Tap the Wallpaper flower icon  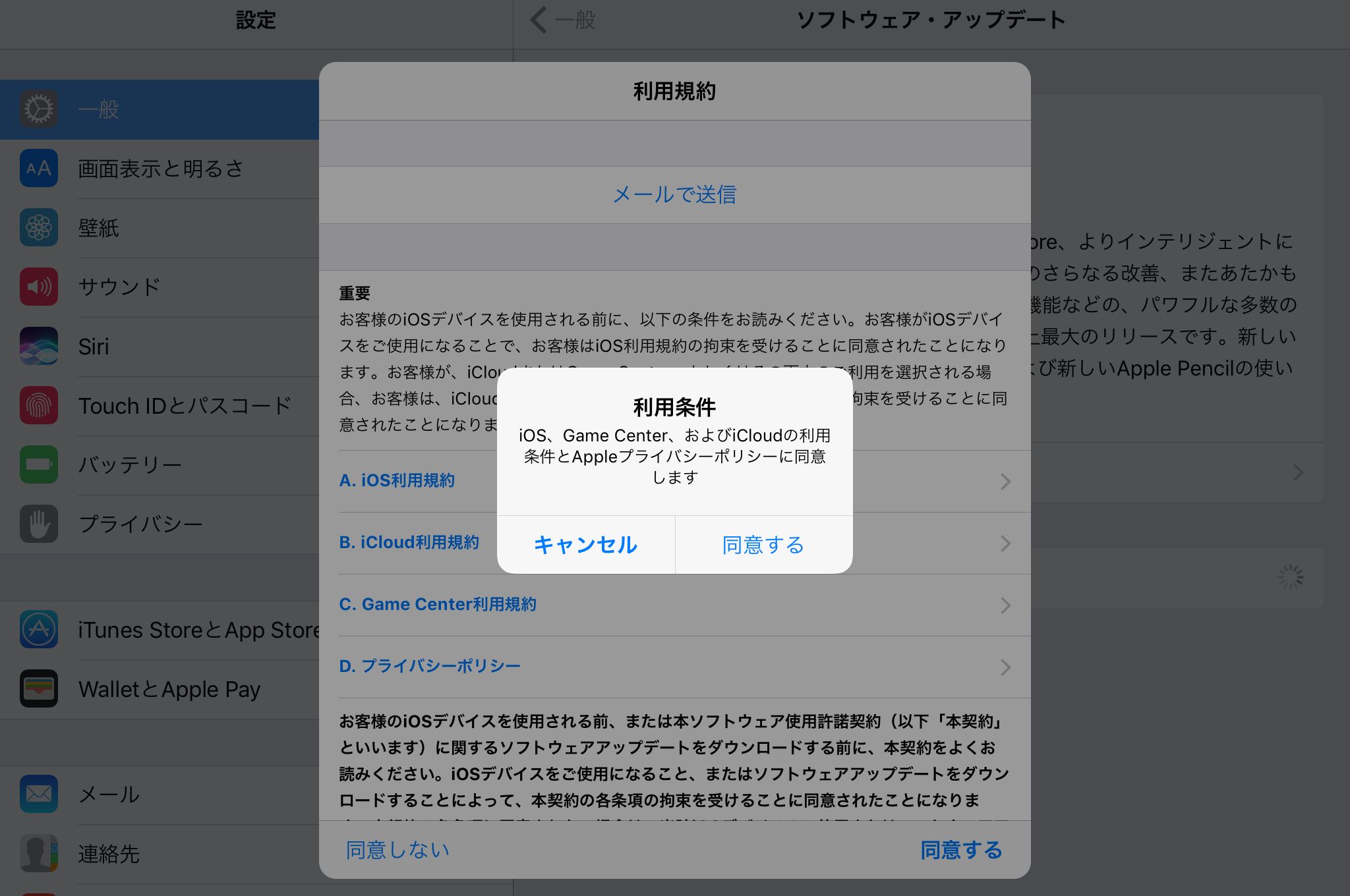tap(39, 228)
